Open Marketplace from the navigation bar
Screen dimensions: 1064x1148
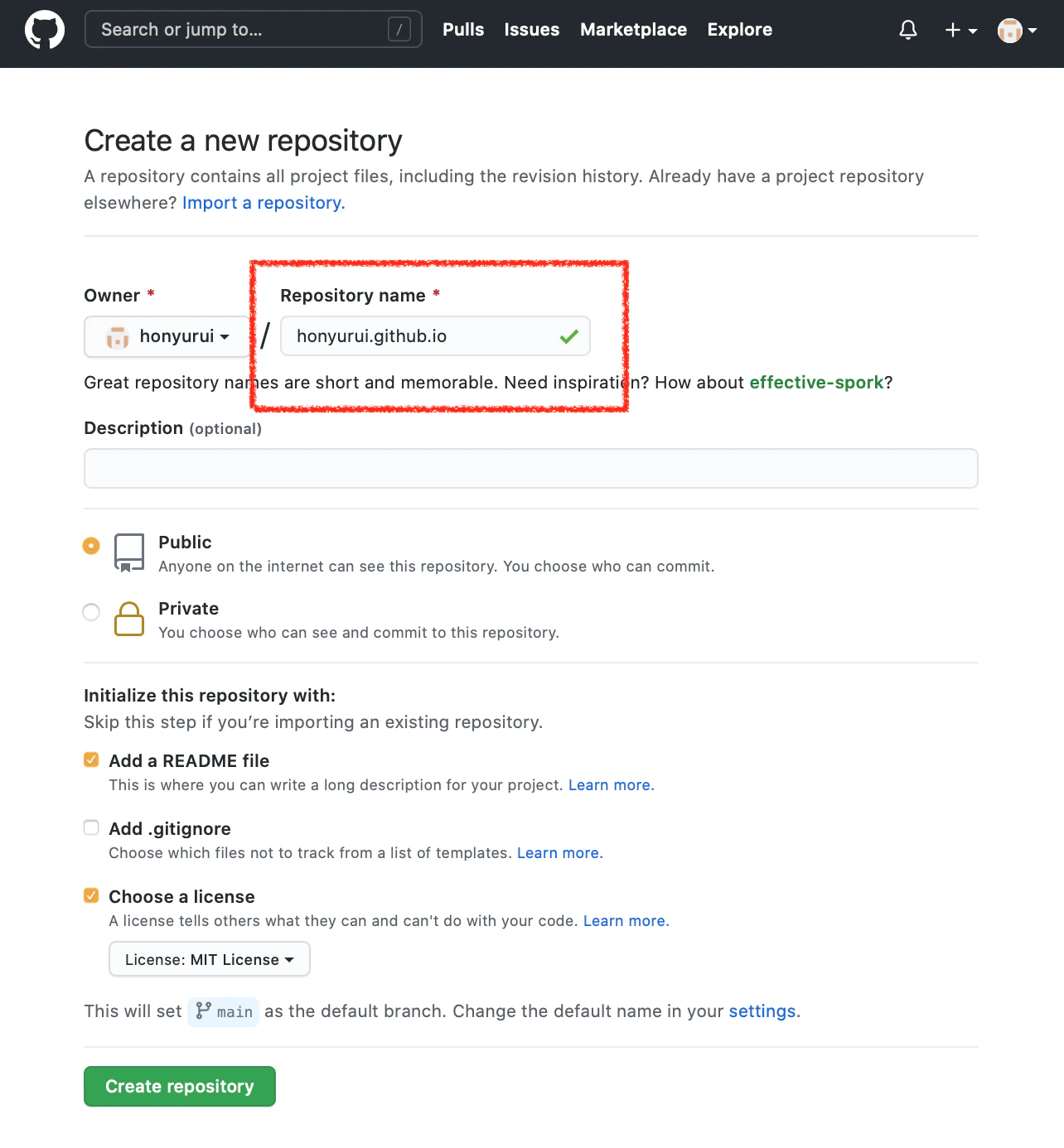(x=633, y=30)
